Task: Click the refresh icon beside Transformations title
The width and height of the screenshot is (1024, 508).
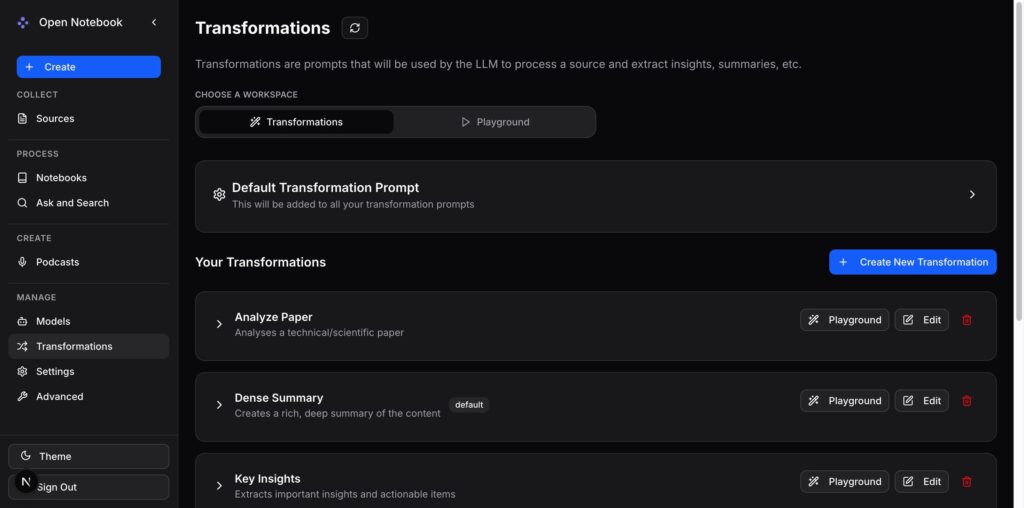Action: [354, 28]
